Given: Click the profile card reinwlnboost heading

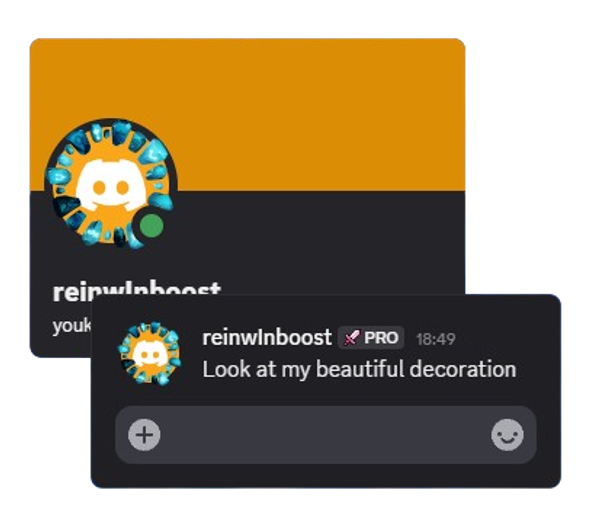Looking at the screenshot, I should coord(137,289).
